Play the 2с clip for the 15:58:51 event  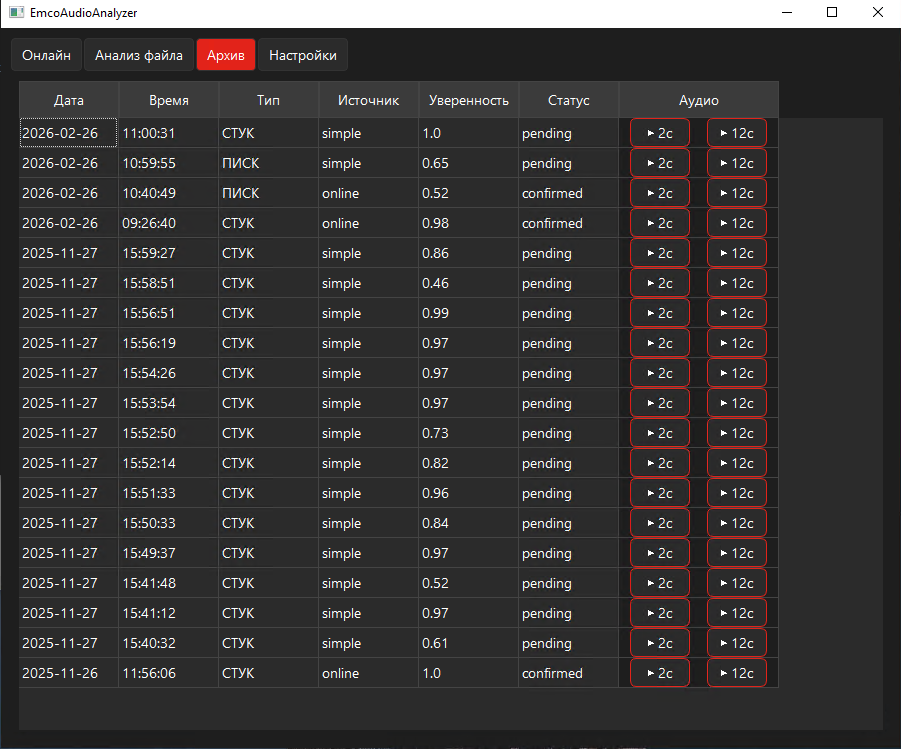point(660,283)
